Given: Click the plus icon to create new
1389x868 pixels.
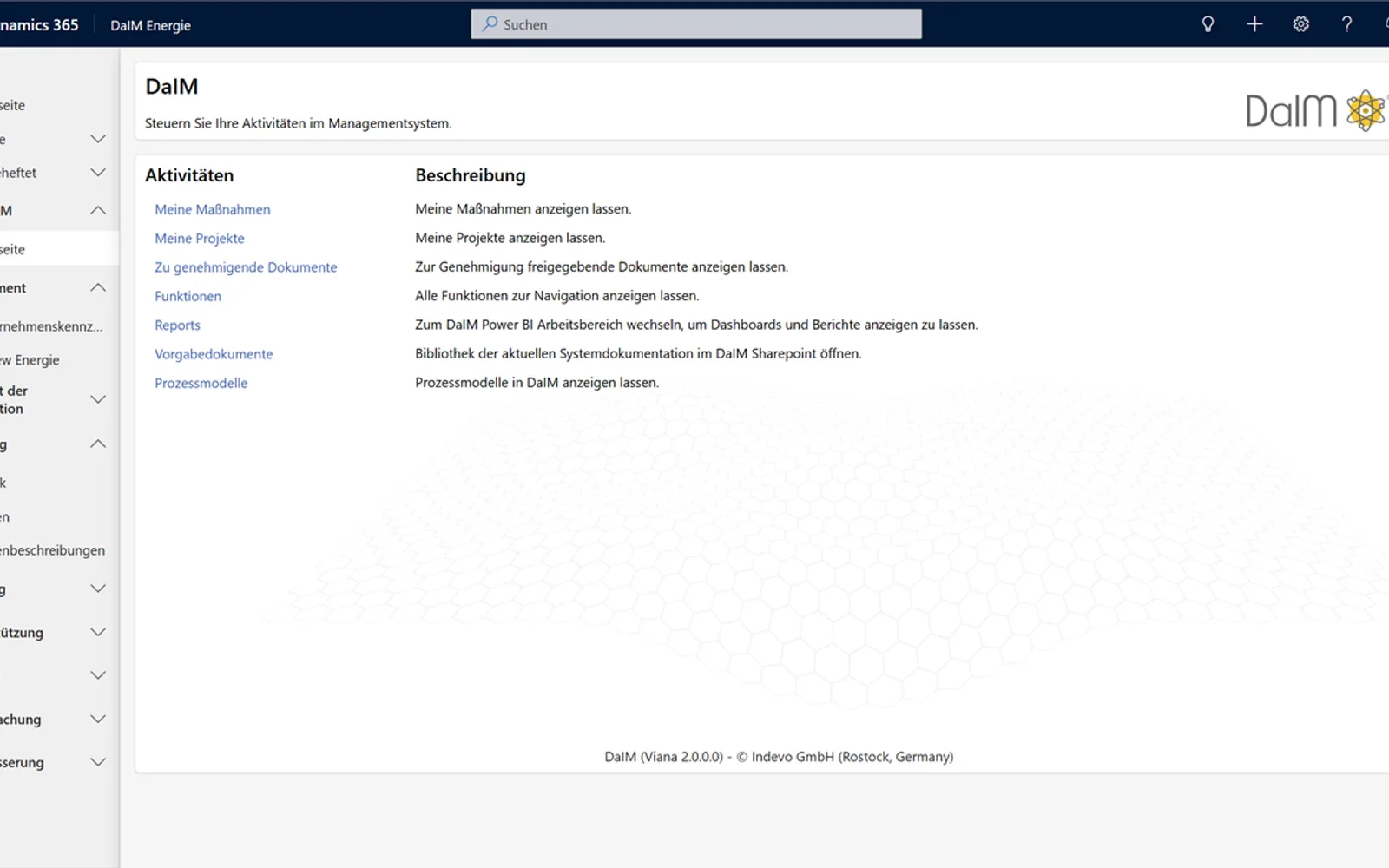Looking at the screenshot, I should (1254, 24).
